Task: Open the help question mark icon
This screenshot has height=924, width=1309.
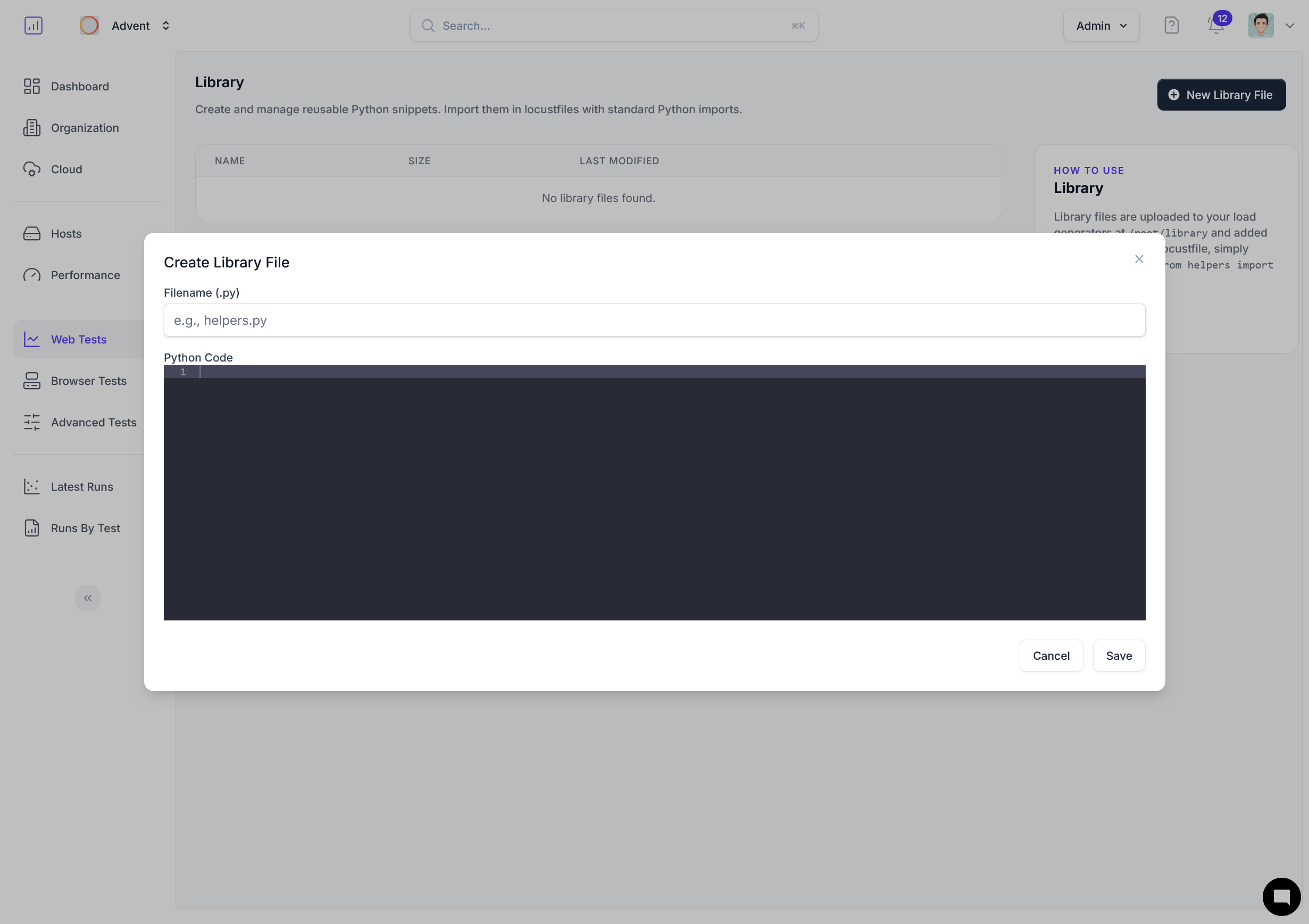Action: click(x=1171, y=26)
